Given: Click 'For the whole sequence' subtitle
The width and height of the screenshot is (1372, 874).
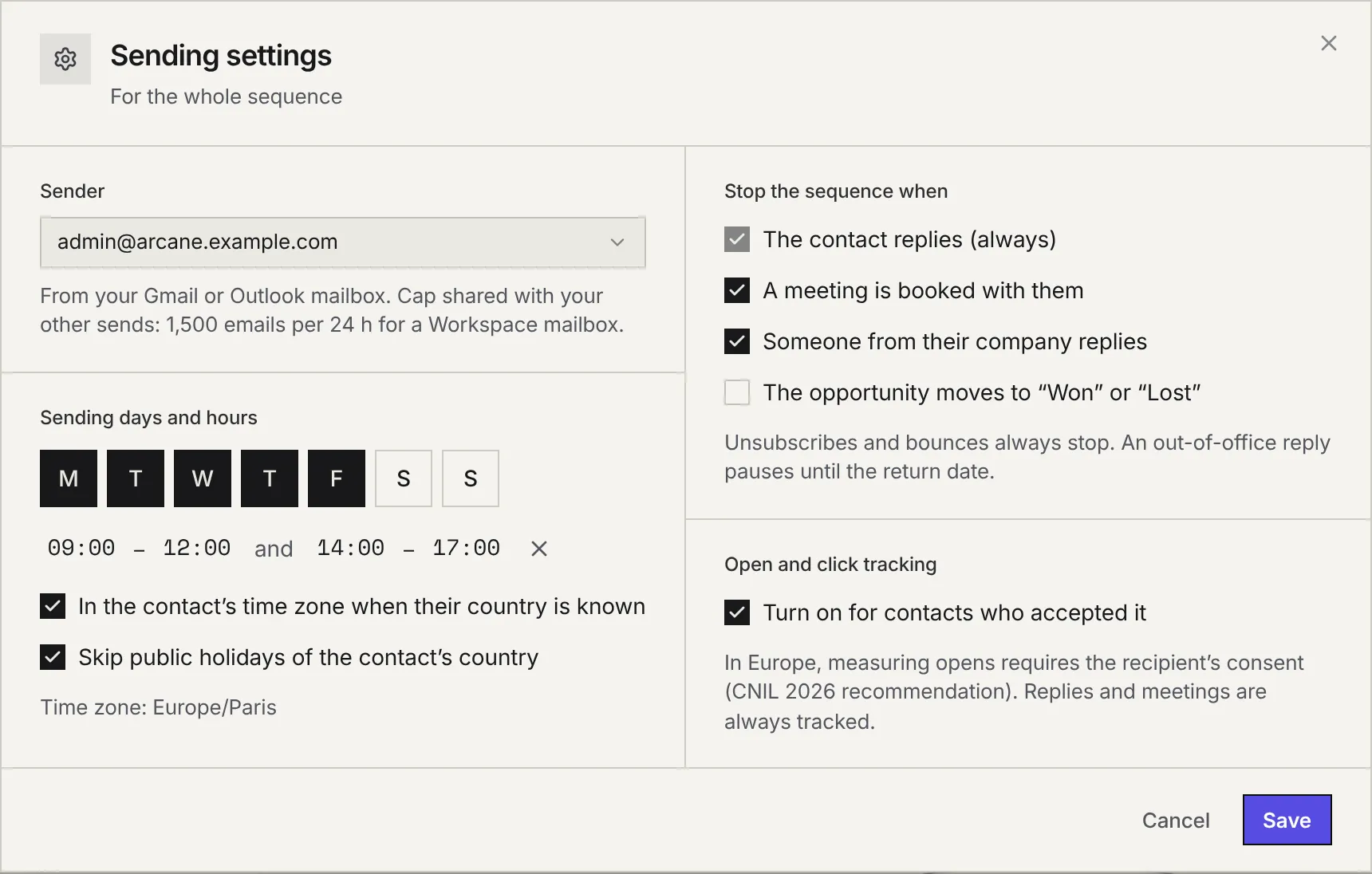Looking at the screenshot, I should pos(226,96).
